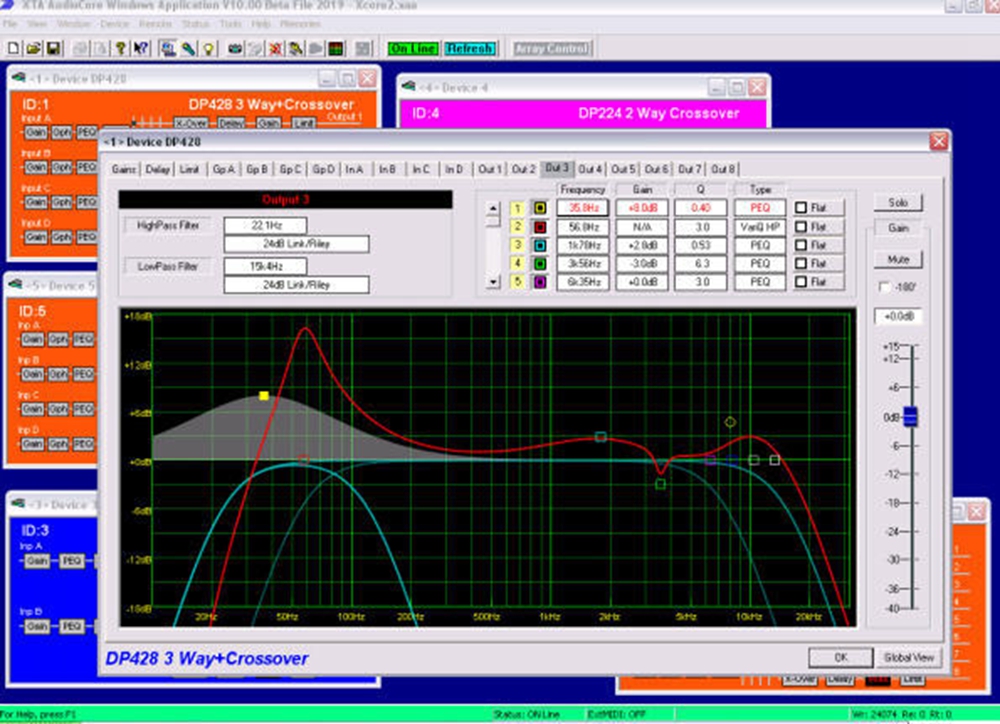The image size is (1000, 724).
Task: Click the yellow question mark Help icon
Action: pos(121,48)
